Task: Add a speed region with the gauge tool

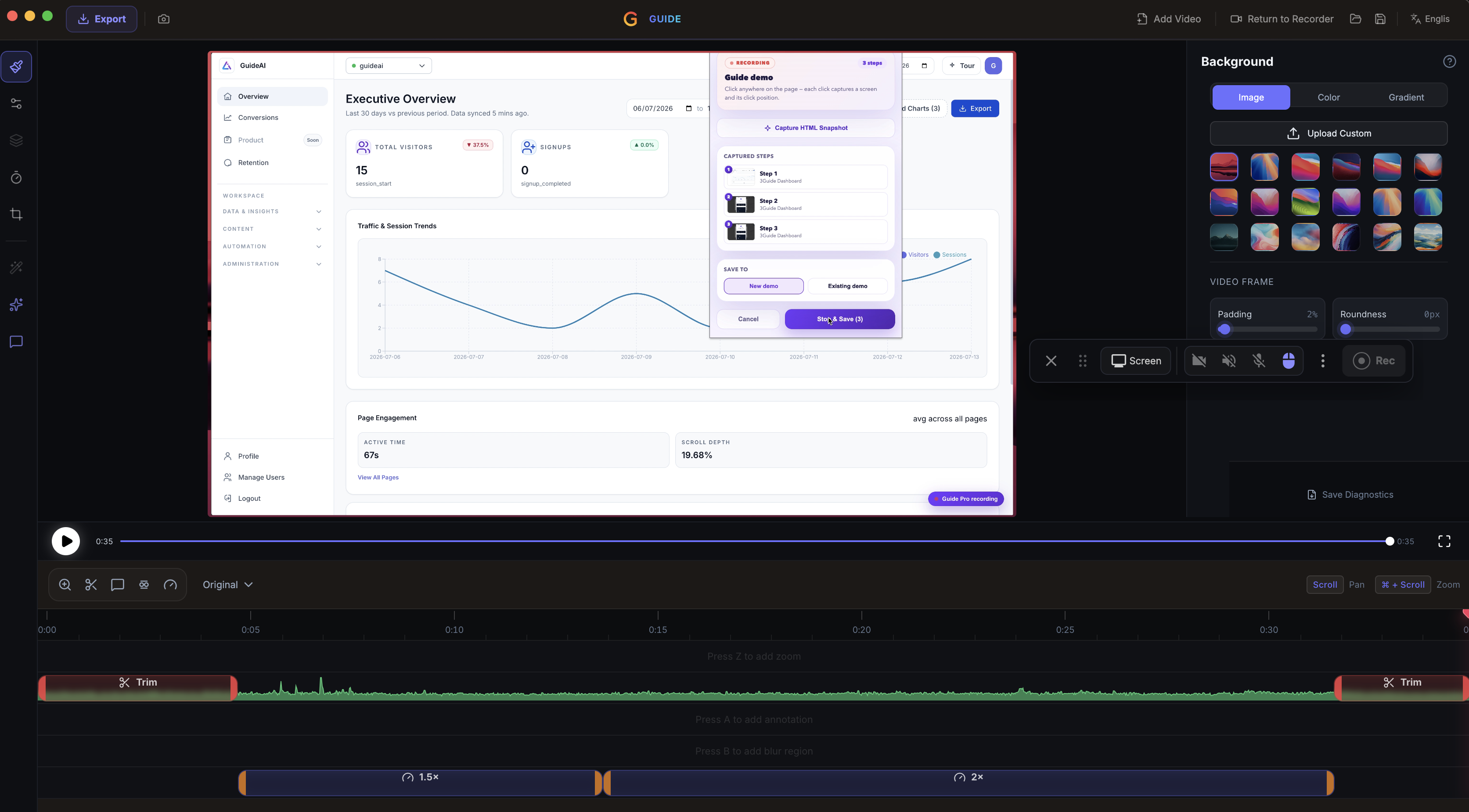Action: (x=170, y=585)
